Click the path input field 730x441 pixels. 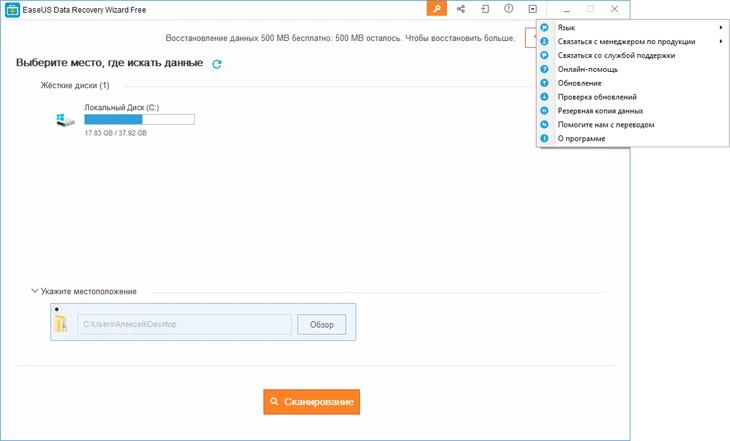pos(184,324)
